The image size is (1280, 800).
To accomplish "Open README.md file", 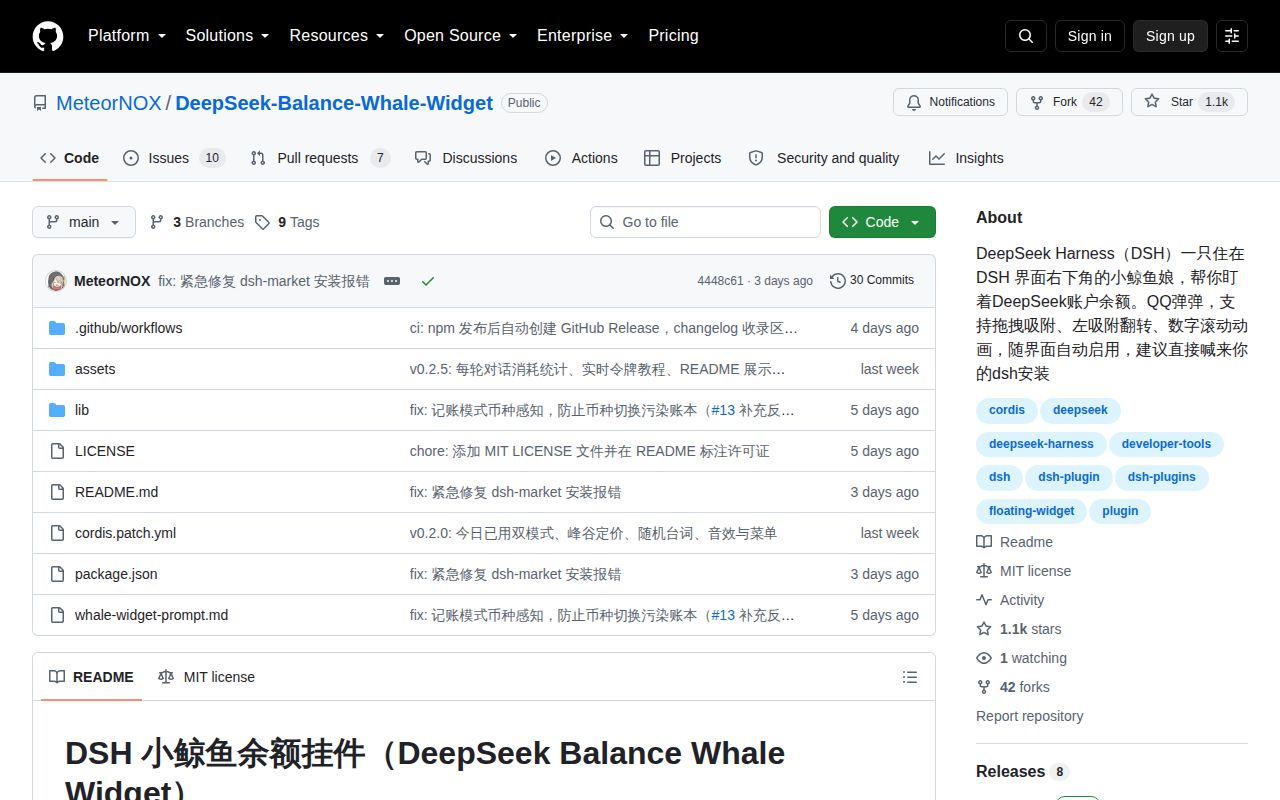I will click(x=116, y=492).
